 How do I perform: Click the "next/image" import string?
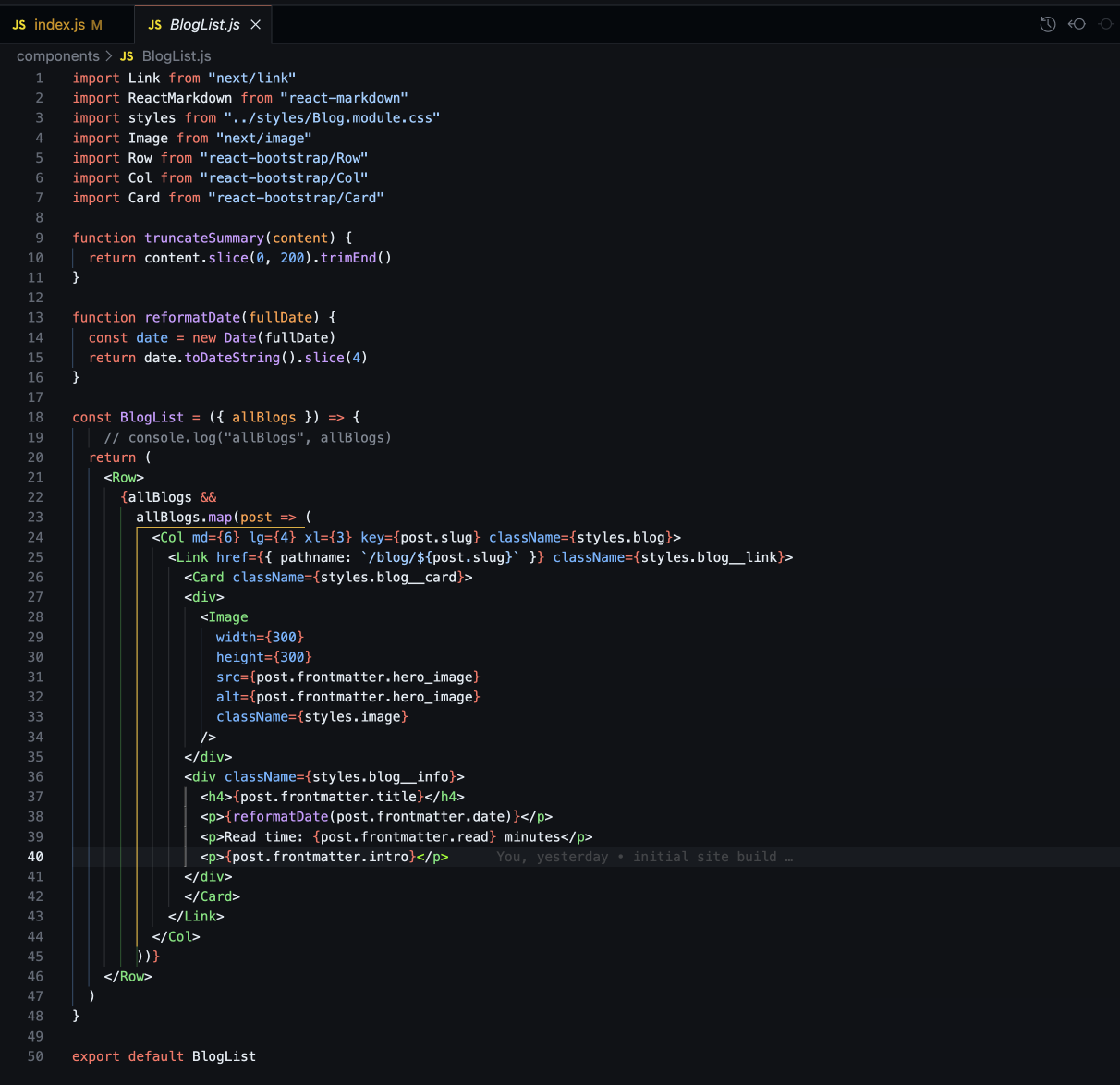tap(264, 139)
